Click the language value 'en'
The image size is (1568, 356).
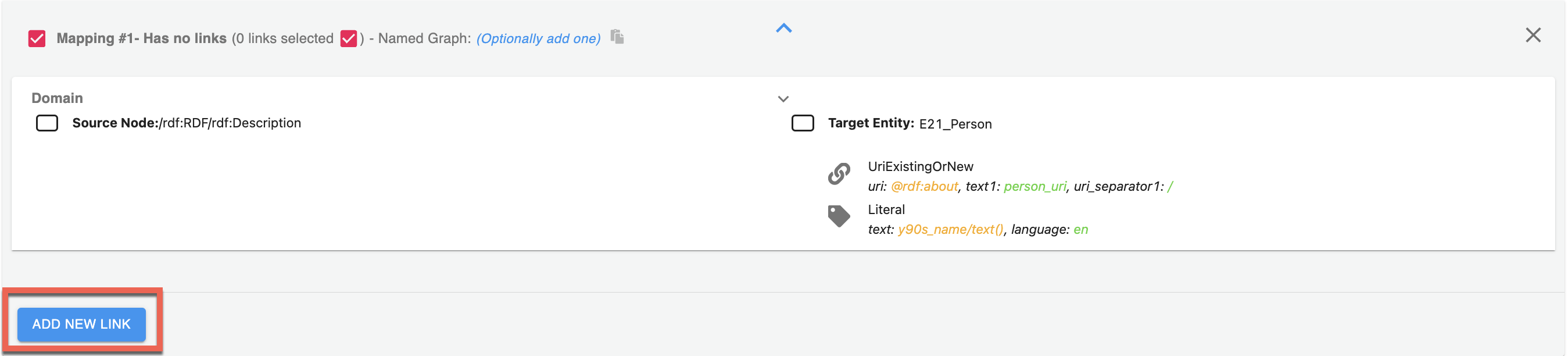1080,230
